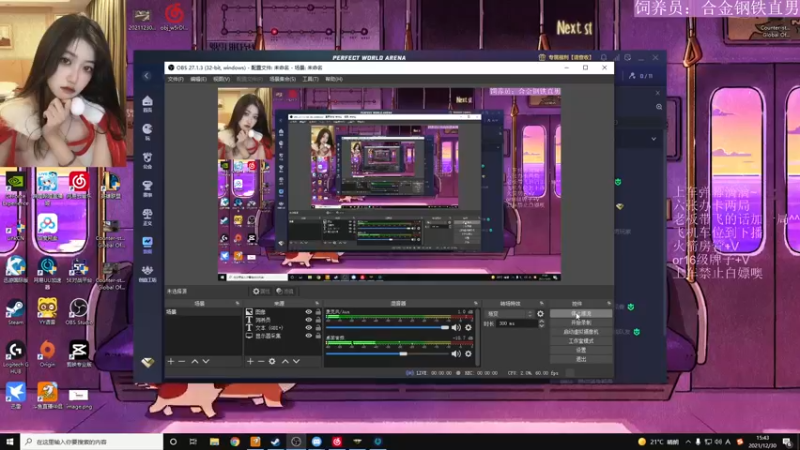Open transition properties gear icon
The height and width of the screenshot is (450, 800).
pyautogui.click(x=540, y=314)
